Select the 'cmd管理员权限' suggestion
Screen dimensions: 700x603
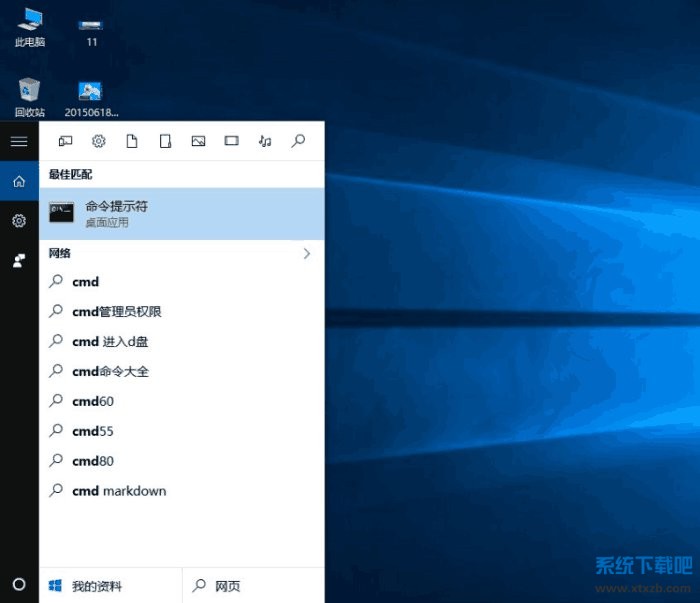point(116,312)
